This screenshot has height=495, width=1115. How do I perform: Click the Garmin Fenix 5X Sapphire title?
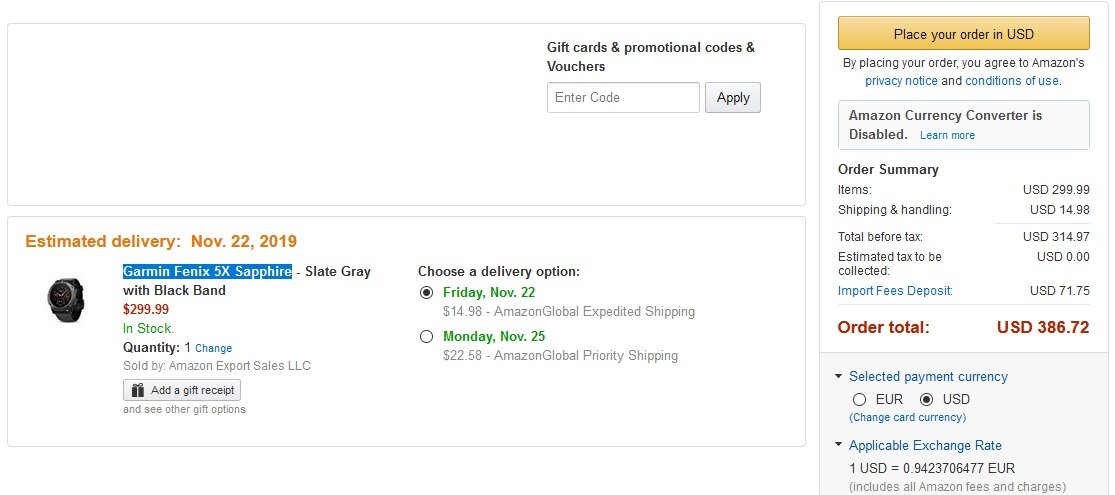point(207,272)
